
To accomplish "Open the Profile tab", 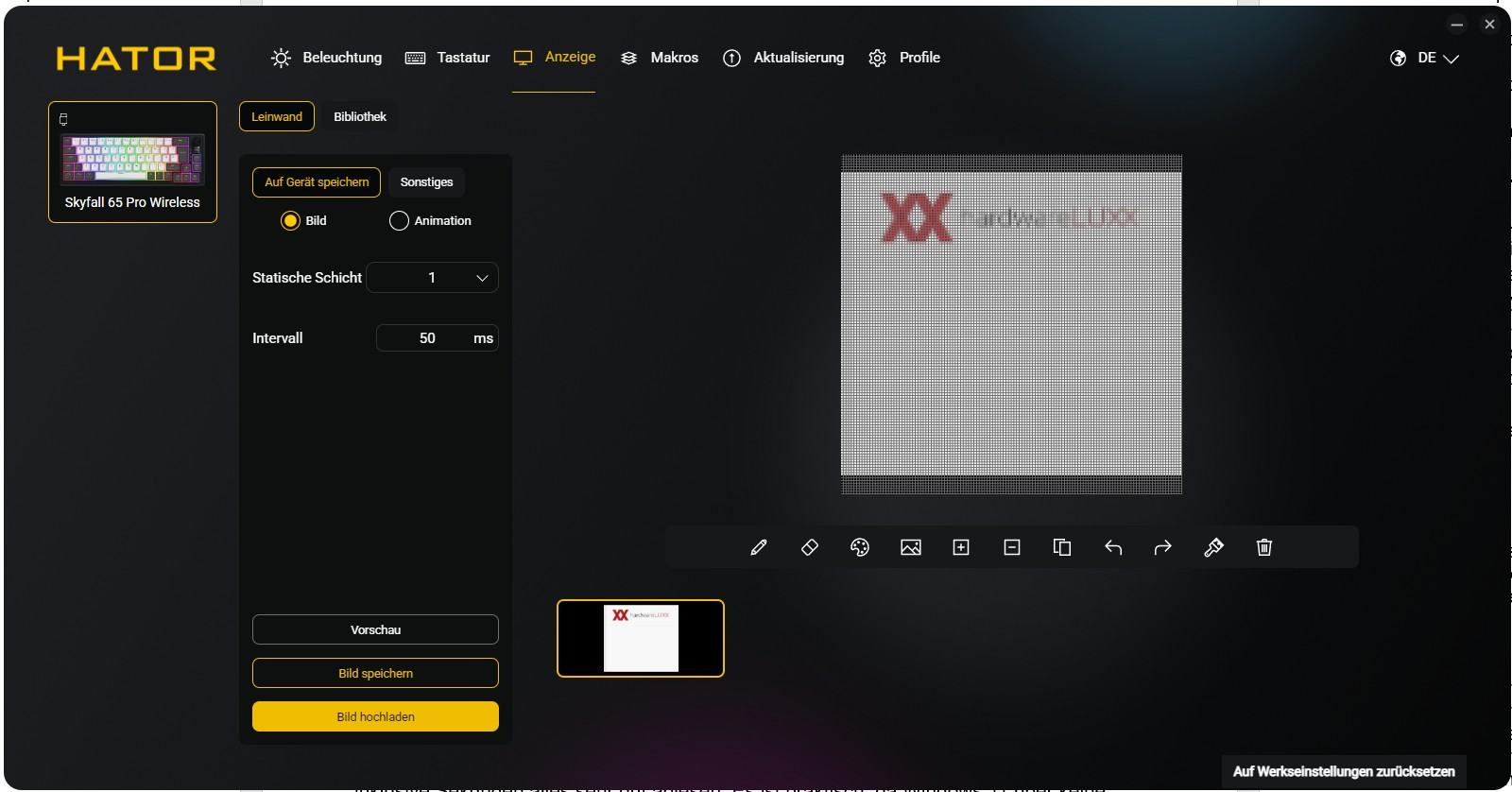I will (x=904, y=58).
